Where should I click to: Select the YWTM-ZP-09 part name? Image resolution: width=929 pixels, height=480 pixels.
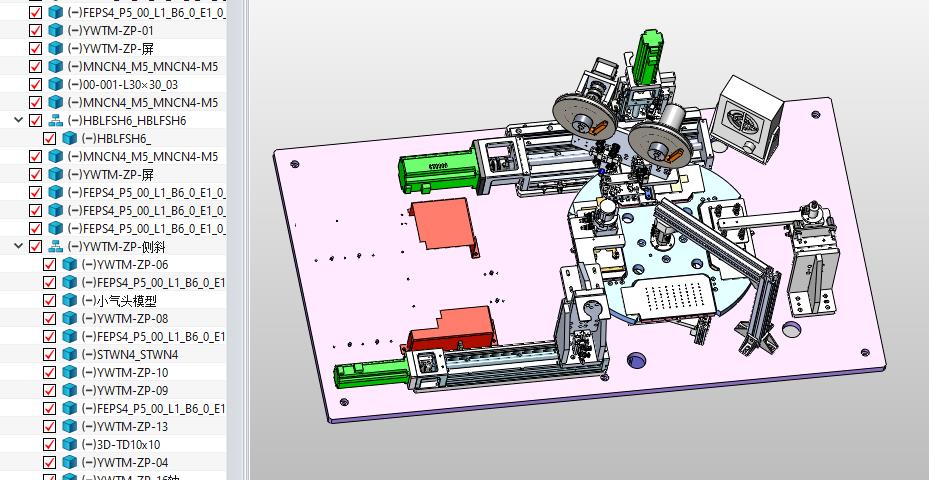click(125, 390)
